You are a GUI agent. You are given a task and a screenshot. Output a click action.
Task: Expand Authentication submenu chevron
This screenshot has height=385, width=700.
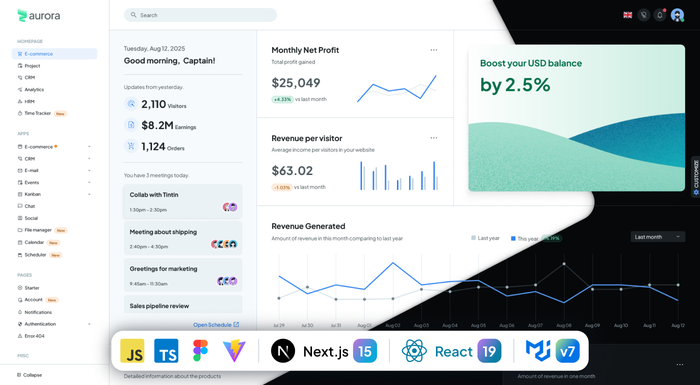(89, 324)
